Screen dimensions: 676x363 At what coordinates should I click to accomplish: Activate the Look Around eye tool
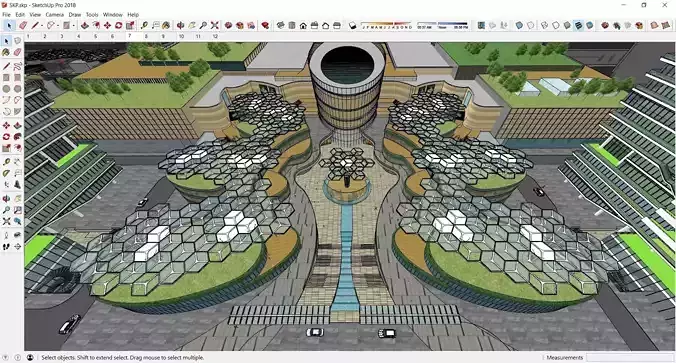pyautogui.click(x=17, y=235)
